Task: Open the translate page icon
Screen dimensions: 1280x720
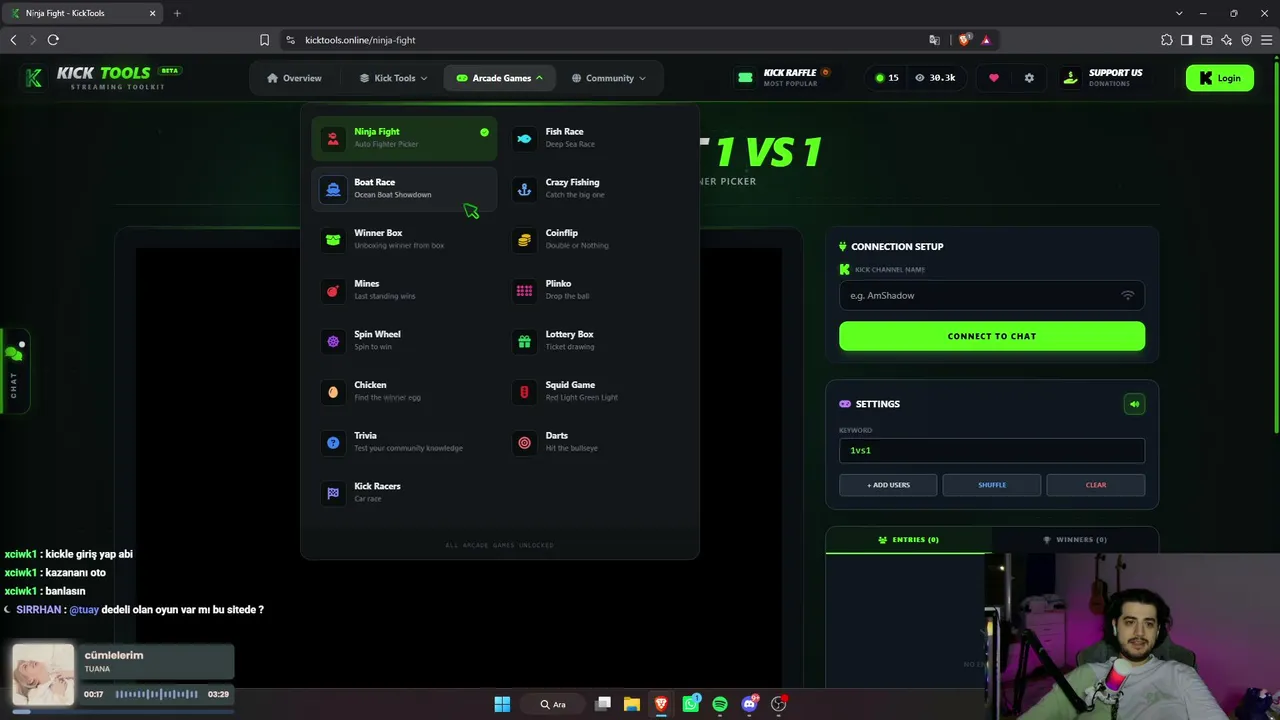Action: pyautogui.click(x=934, y=40)
